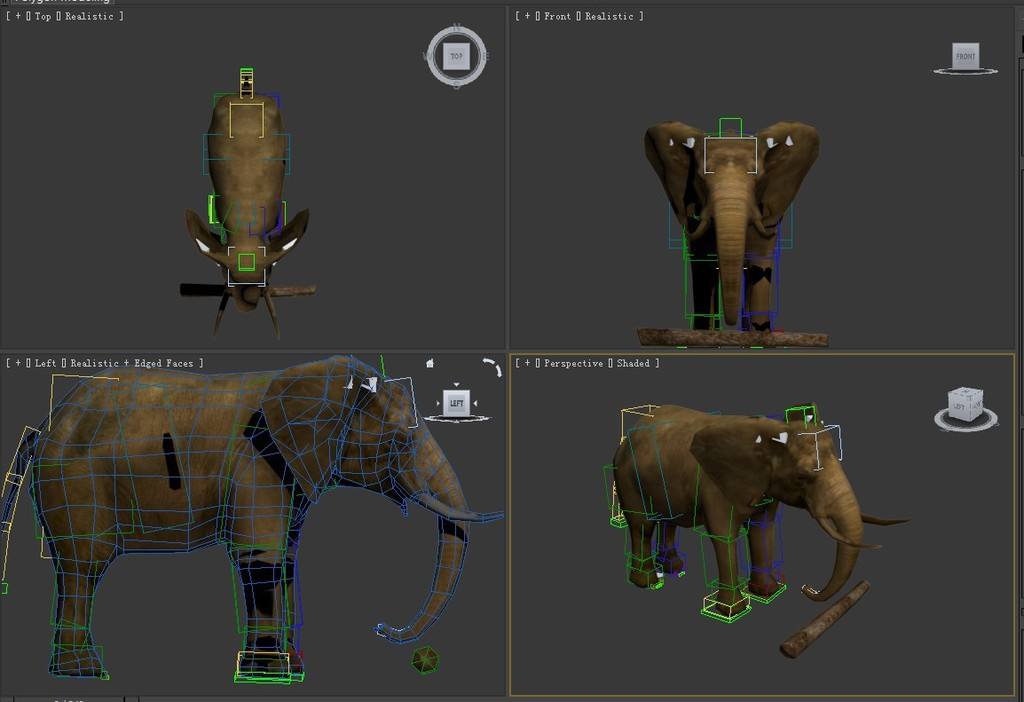
Task: Click the ViewCube home icon in Left viewport
Action: (430, 364)
